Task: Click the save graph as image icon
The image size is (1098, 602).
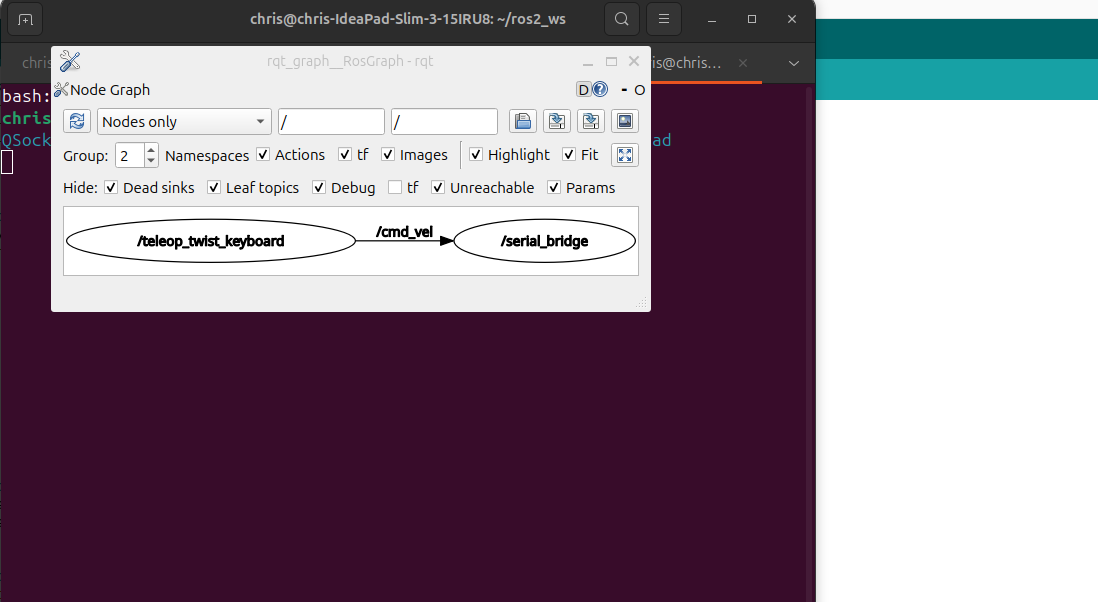Action: click(x=624, y=121)
